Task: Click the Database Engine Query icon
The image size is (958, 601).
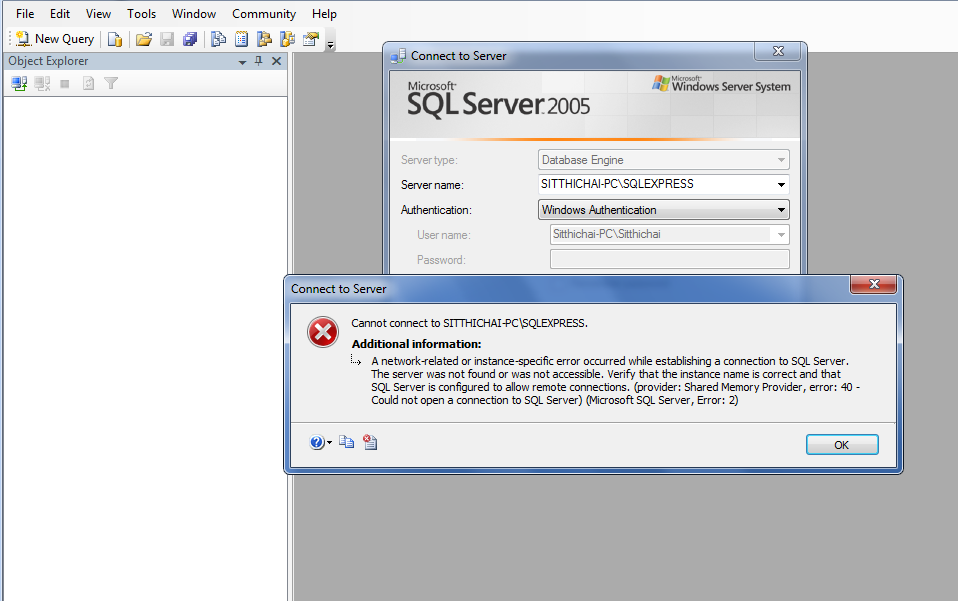Action: [114, 39]
